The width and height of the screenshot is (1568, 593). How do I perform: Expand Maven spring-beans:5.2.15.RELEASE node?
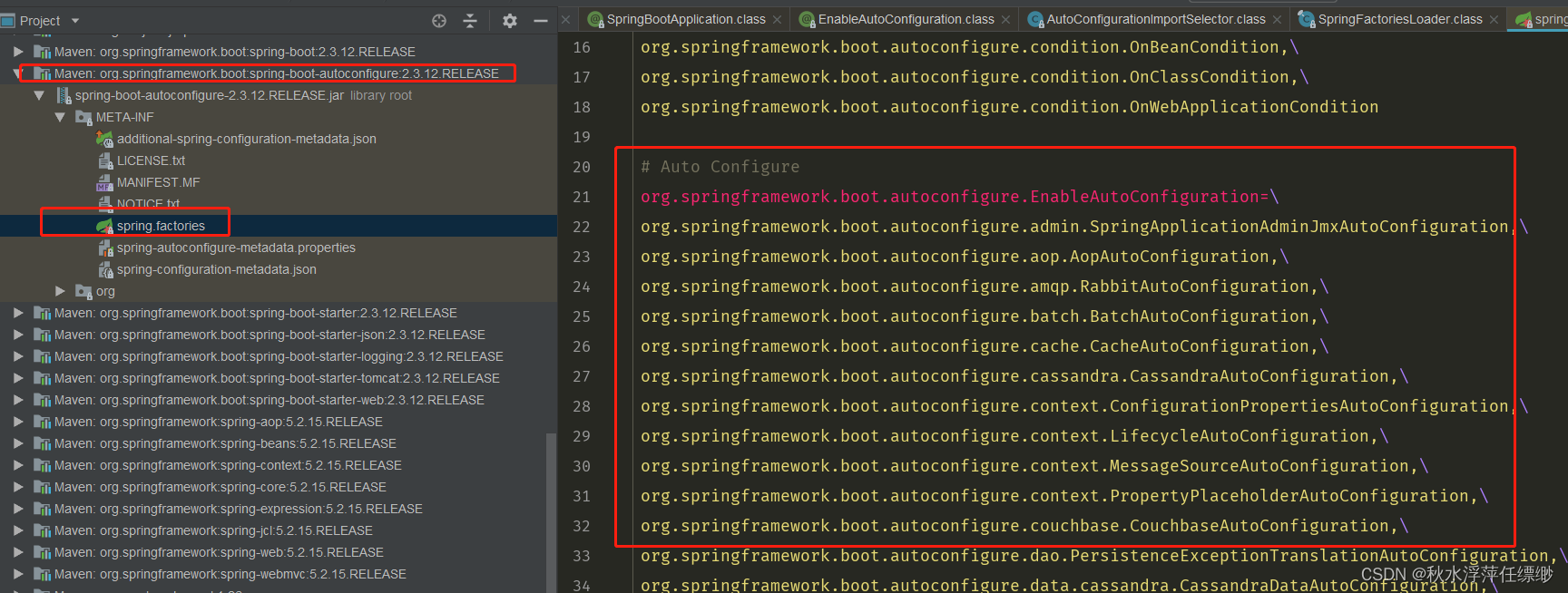(18, 443)
